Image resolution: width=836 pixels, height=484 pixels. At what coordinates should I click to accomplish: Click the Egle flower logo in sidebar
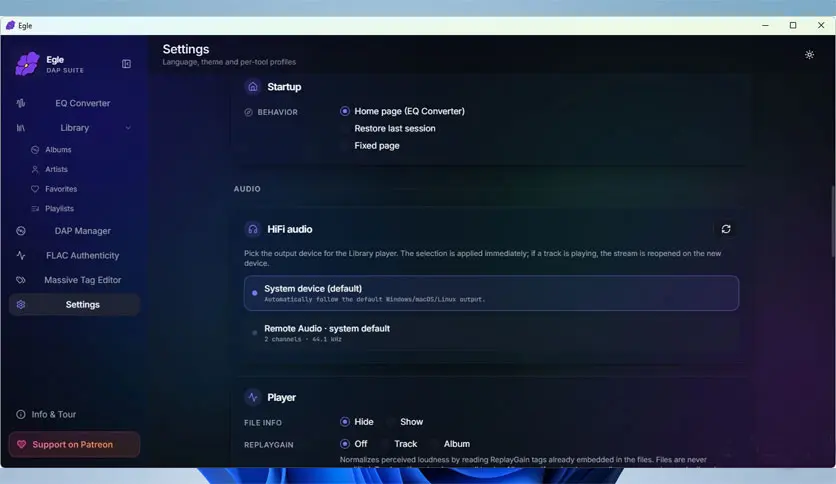[27, 64]
